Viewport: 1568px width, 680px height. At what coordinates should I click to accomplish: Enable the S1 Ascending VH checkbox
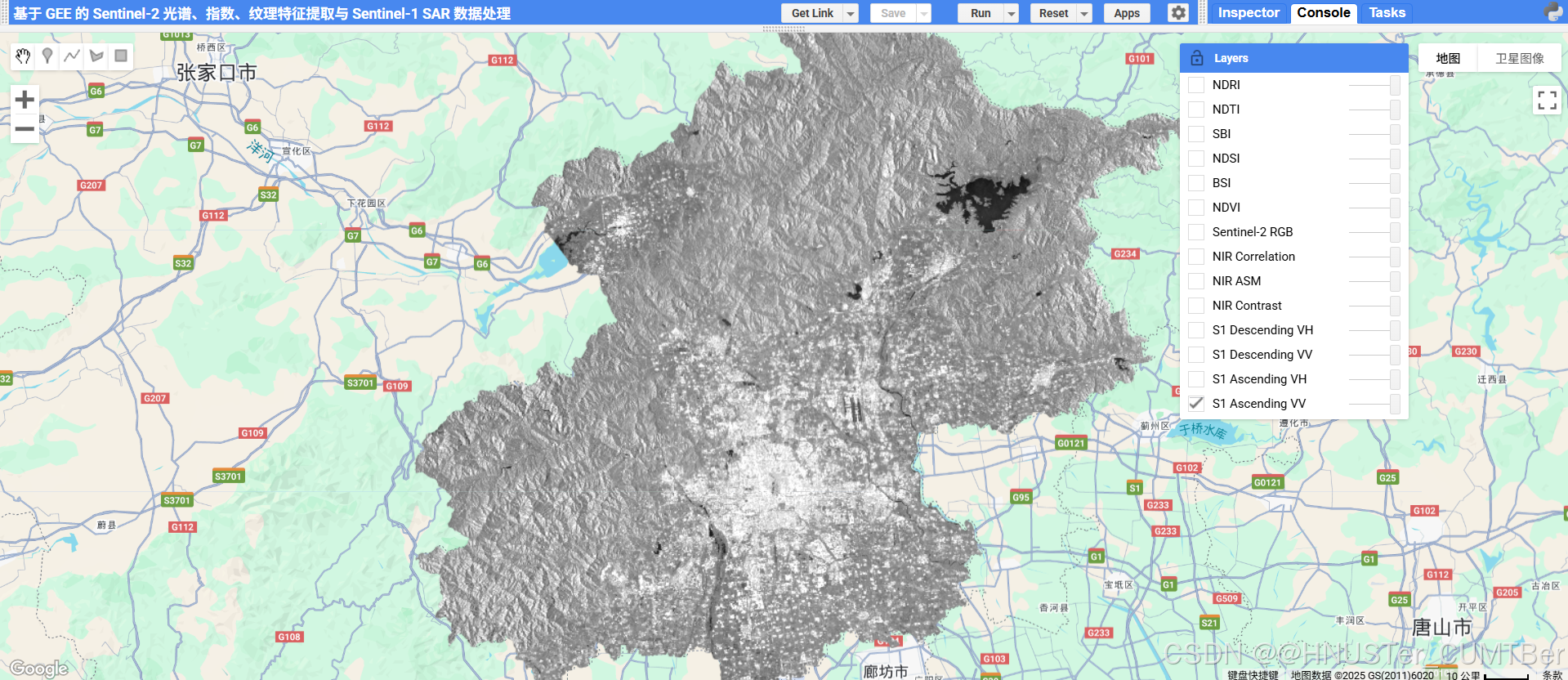pyautogui.click(x=1196, y=379)
